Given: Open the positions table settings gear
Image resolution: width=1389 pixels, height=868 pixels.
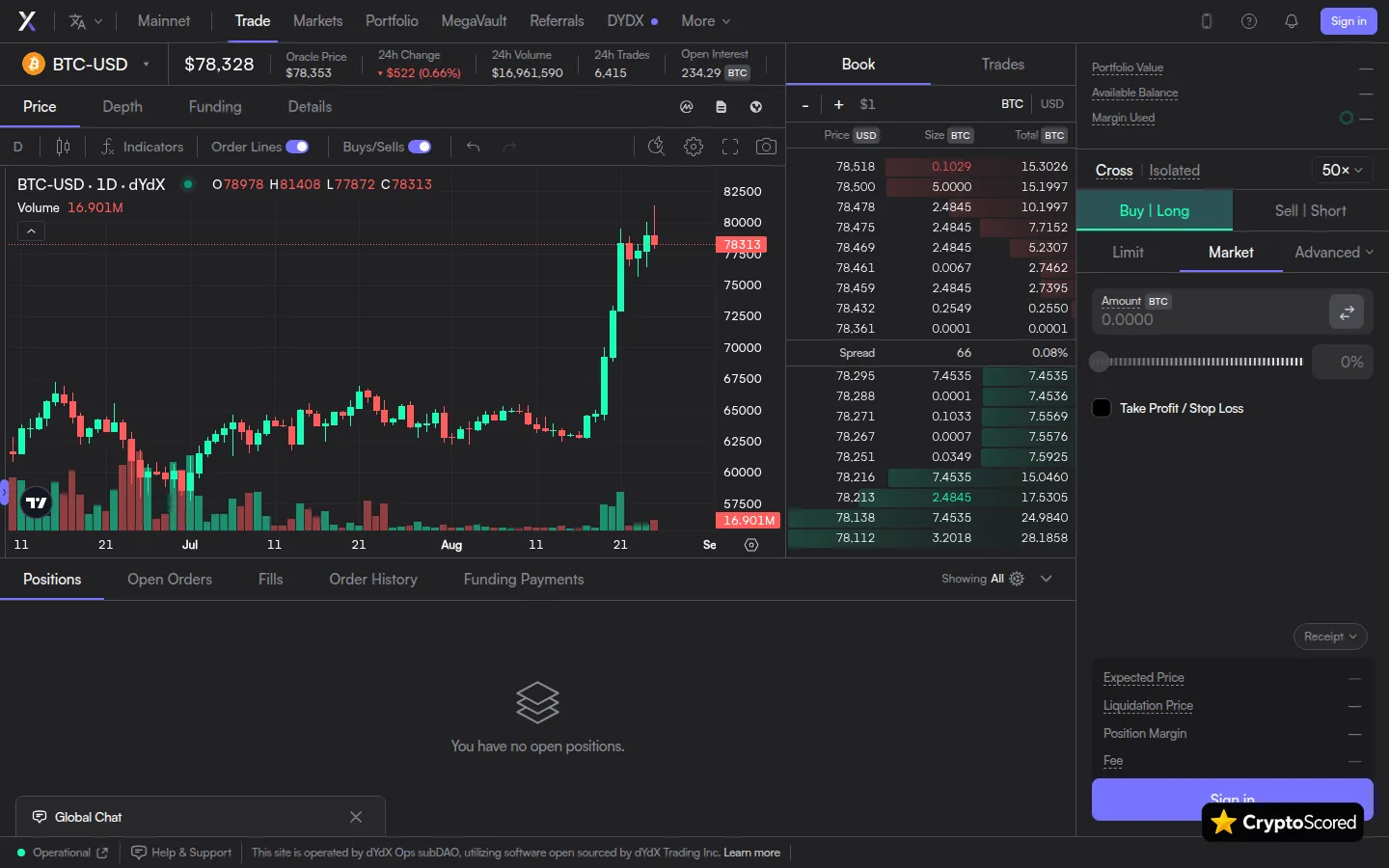Looking at the screenshot, I should 1017,579.
